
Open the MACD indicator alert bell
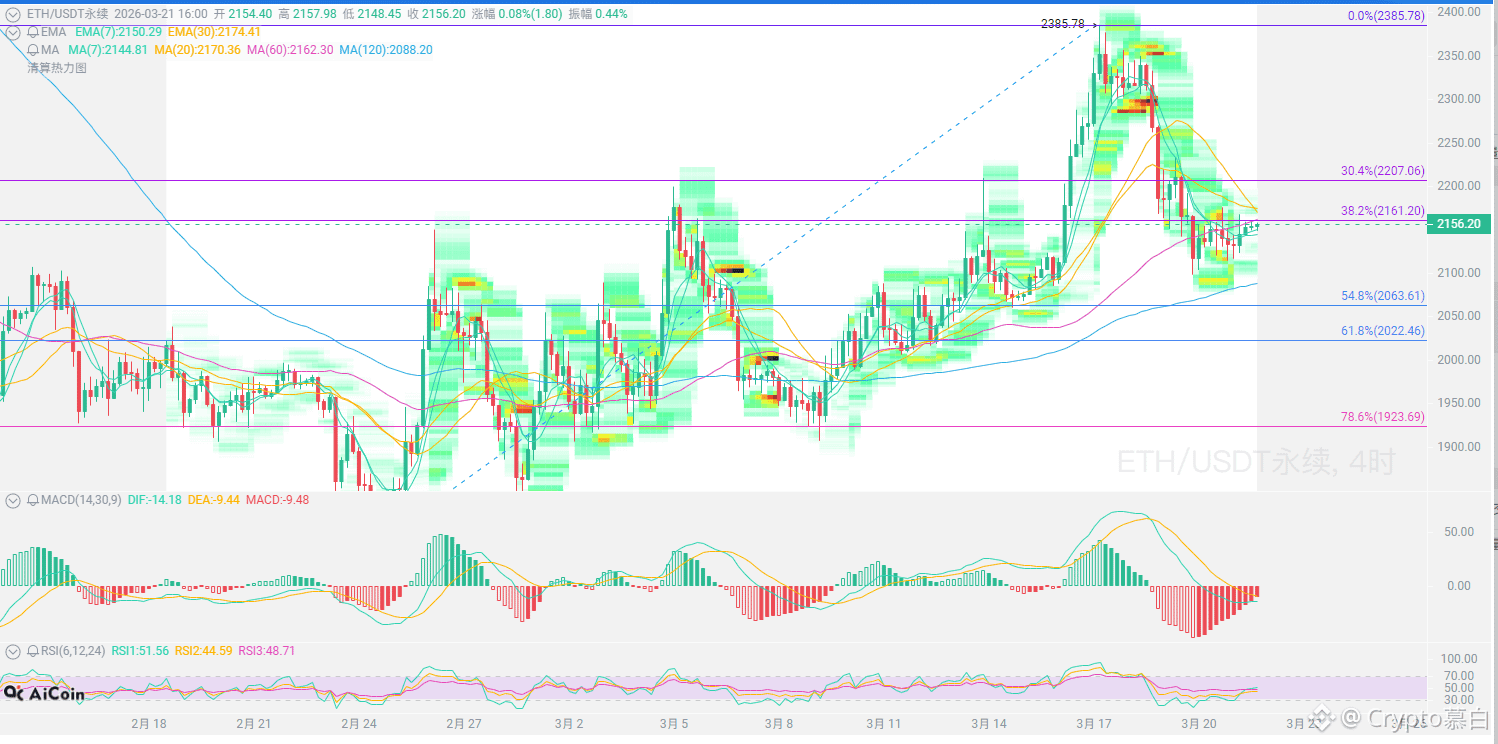click(x=34, y=499)
